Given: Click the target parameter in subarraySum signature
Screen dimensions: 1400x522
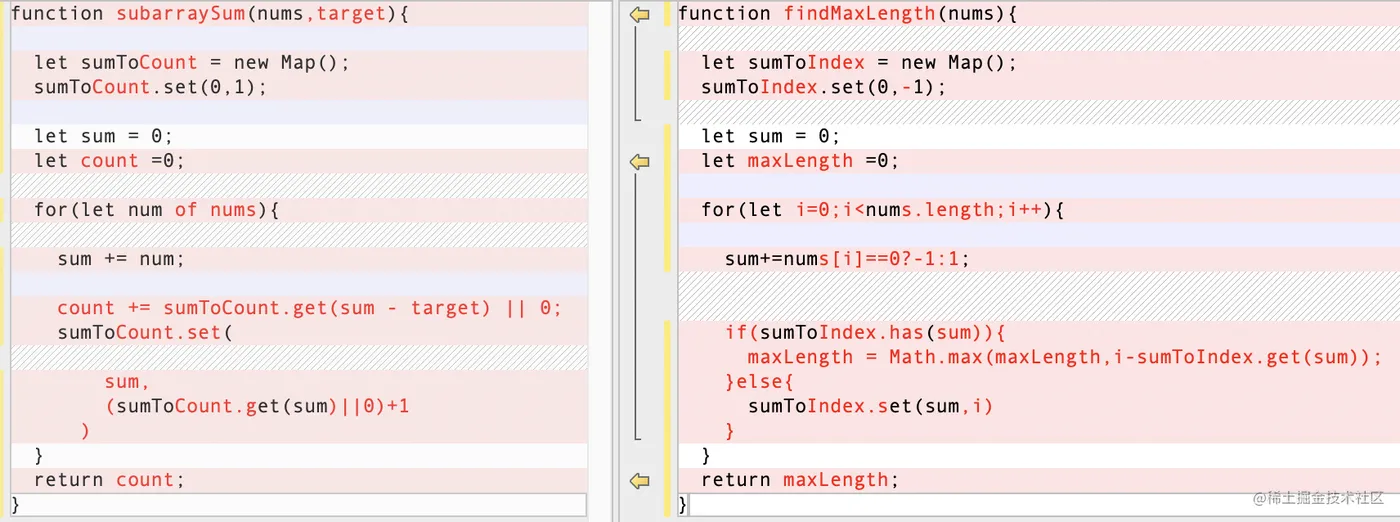Looking at the screenshot, I should (351, 14).
